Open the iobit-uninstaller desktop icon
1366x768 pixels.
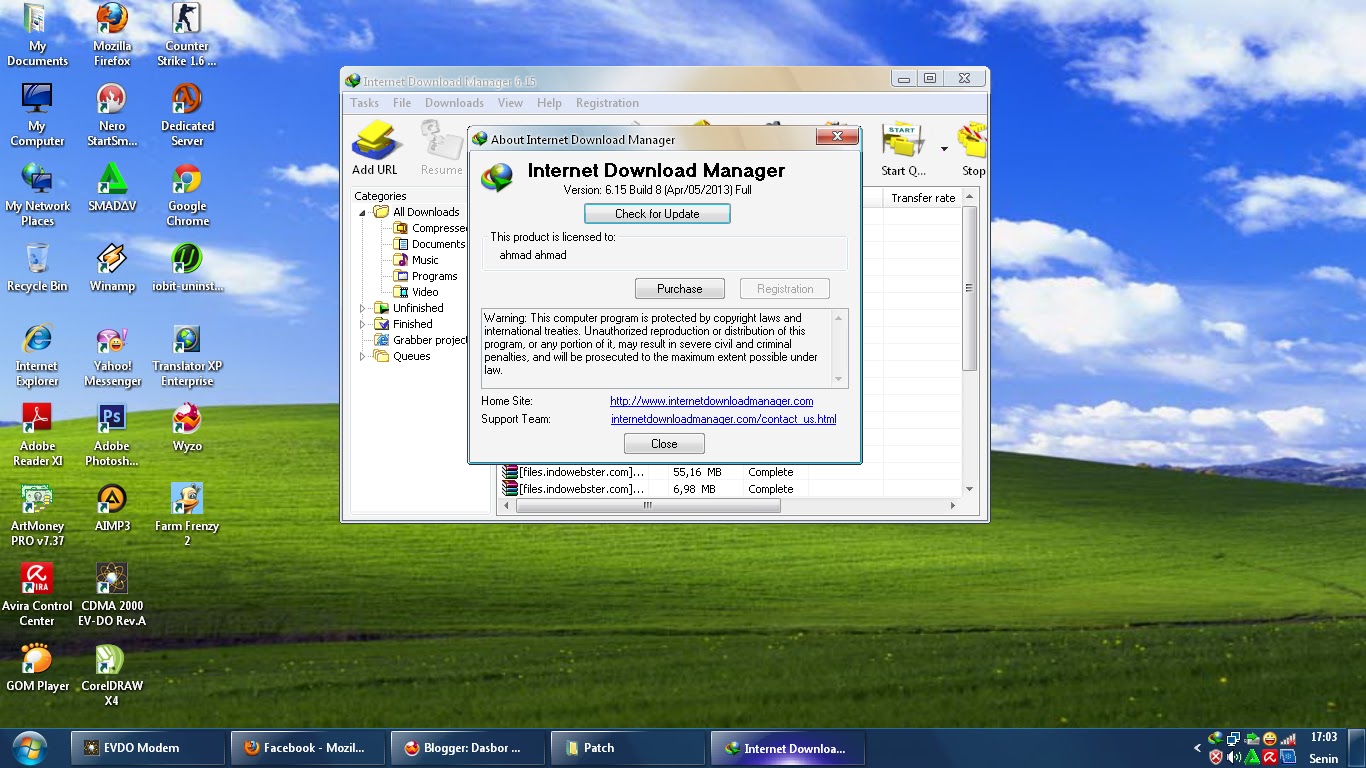coord(187,268)
